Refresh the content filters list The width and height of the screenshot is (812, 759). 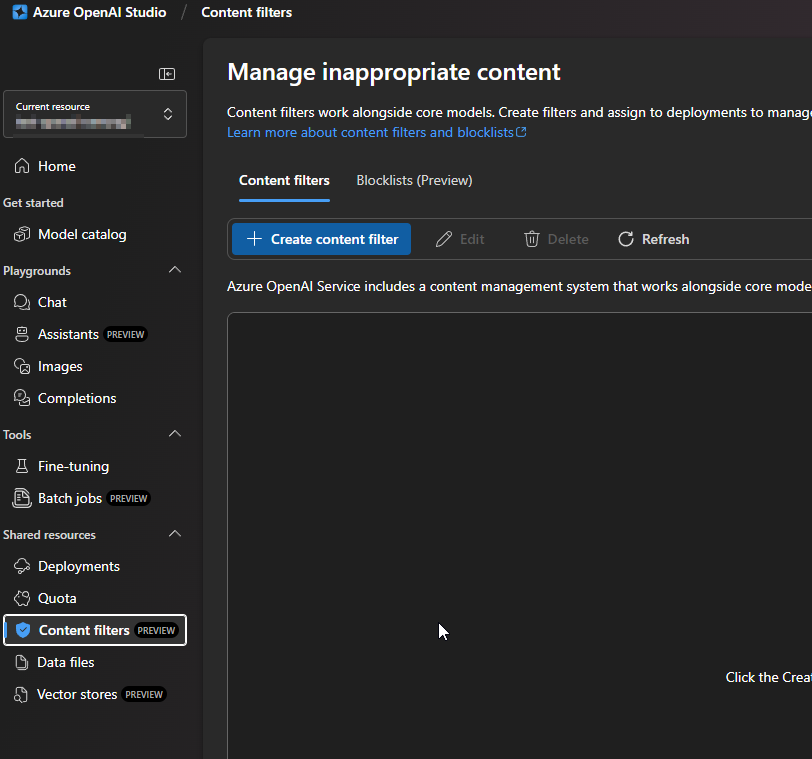(653, 238)
